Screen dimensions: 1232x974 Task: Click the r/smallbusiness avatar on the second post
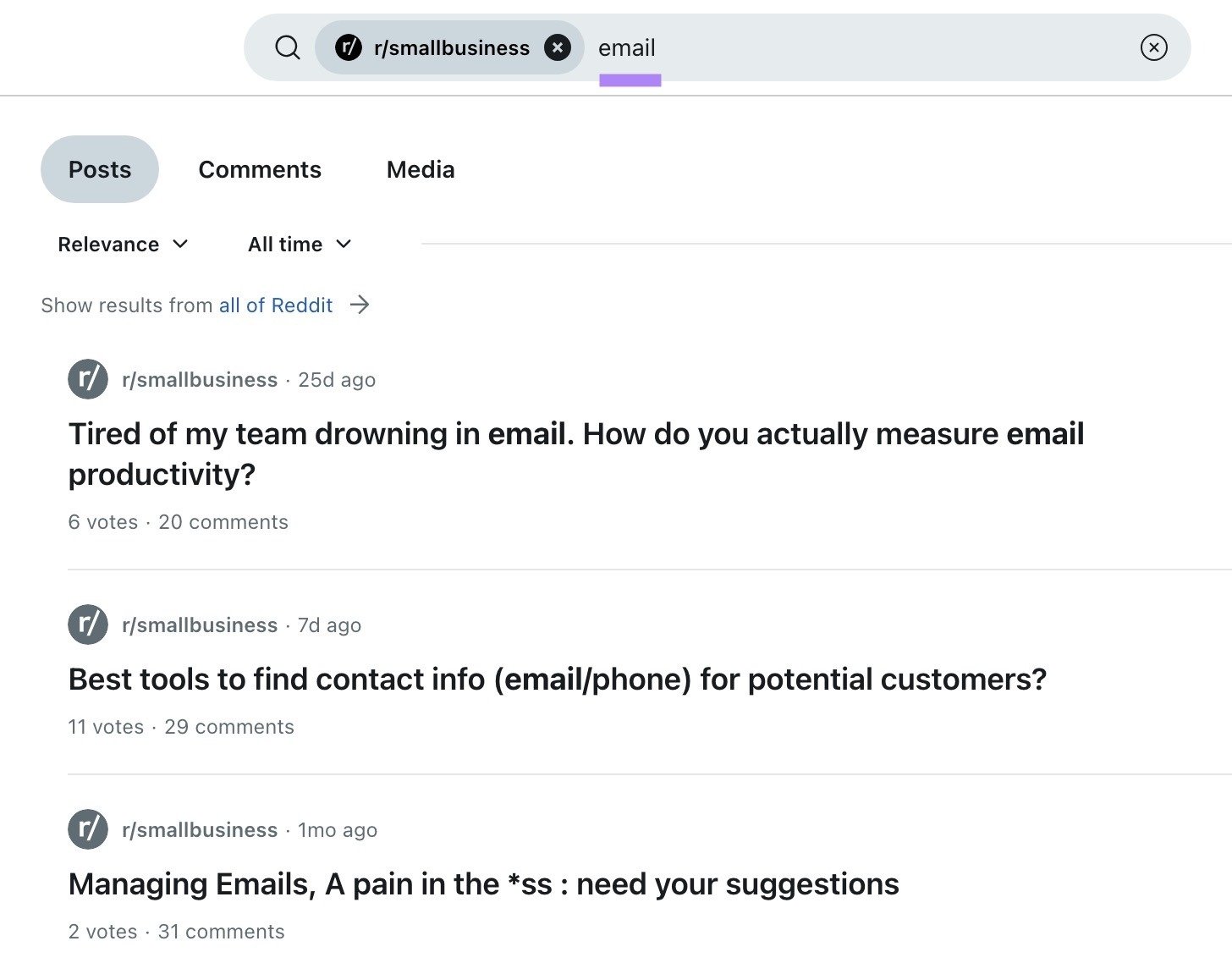click(87, 625)
